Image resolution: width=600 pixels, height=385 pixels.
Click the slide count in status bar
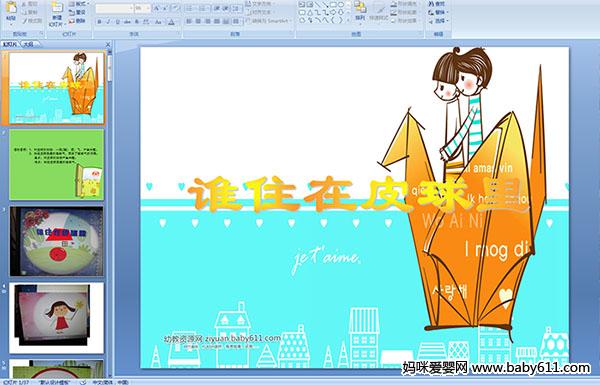[x=16, y=382]
